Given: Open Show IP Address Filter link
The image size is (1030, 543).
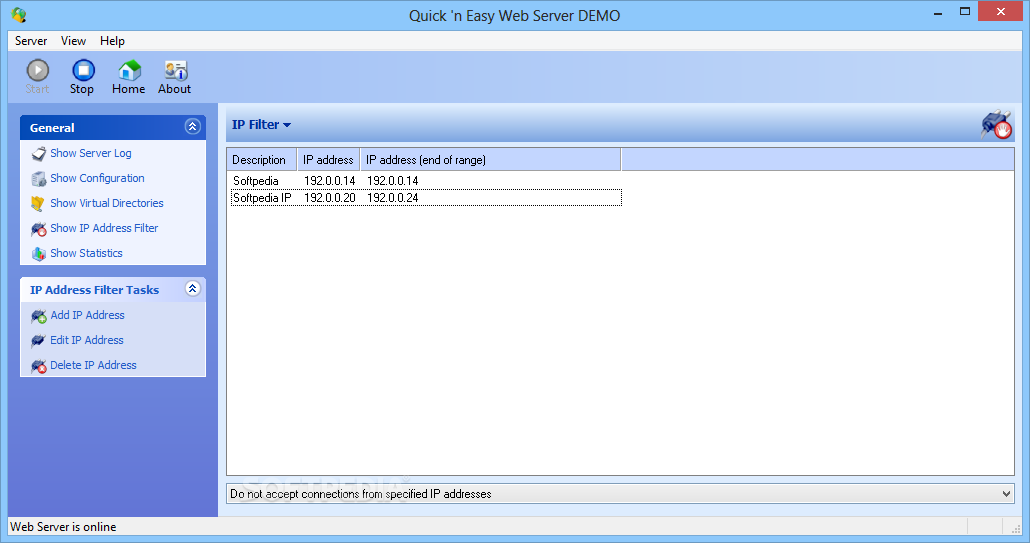Looking at the screenshot, I should (104, 228).
